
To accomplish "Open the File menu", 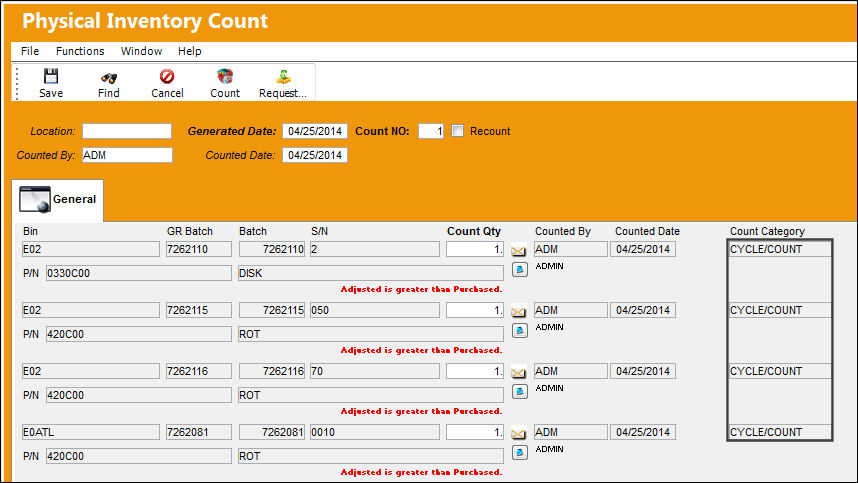I will pyautogui.click(x=30, y=51).
